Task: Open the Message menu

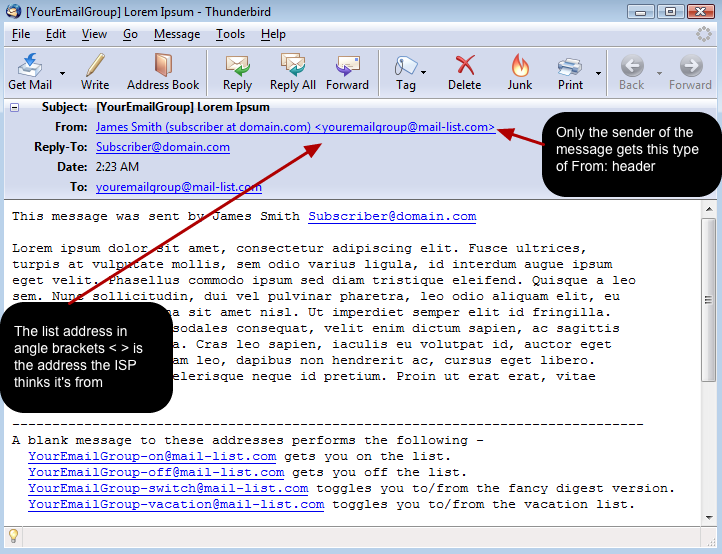Action: pos(177,34)
